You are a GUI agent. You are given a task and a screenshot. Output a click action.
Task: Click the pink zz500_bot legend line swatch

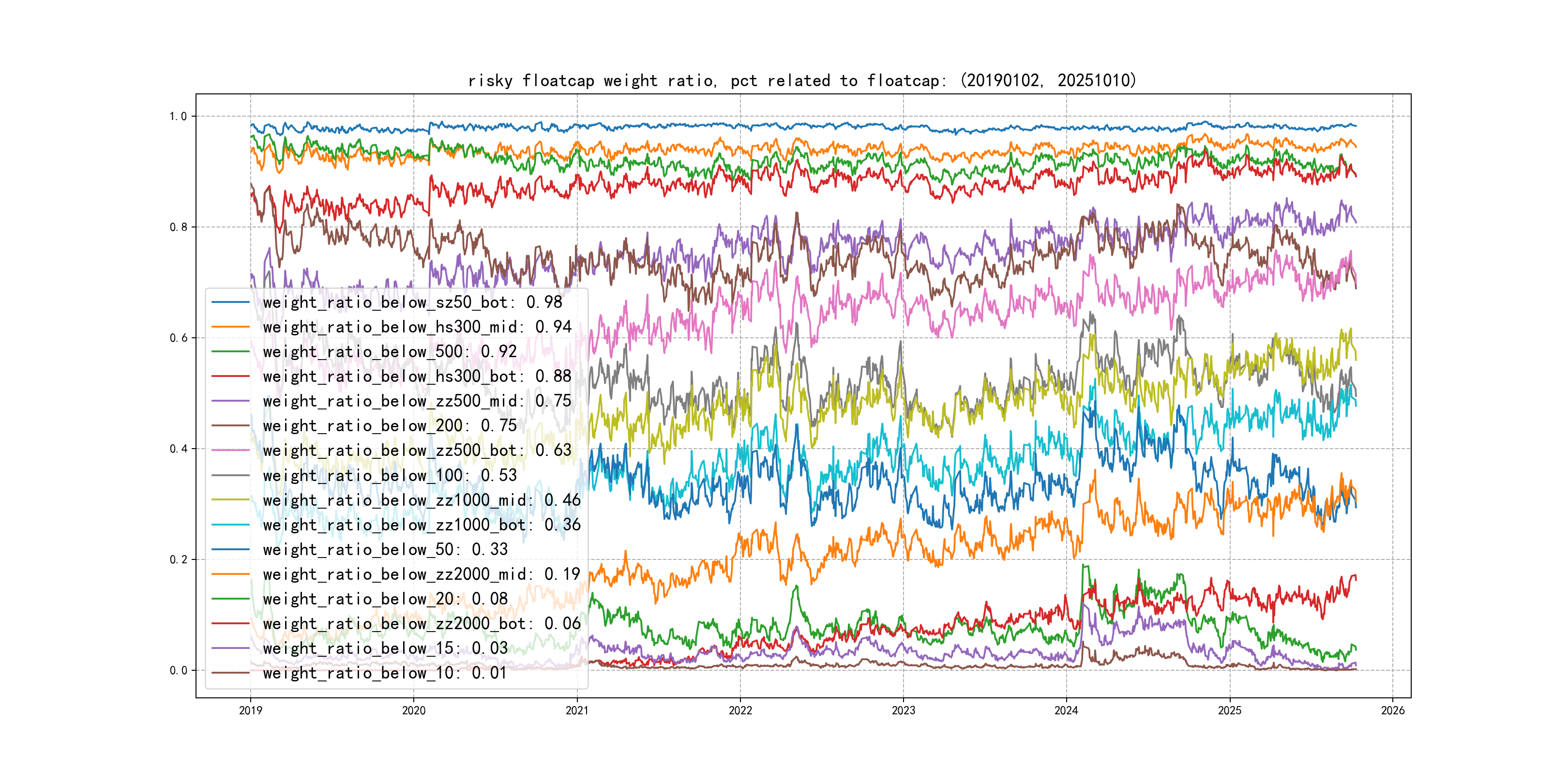click(x=231, y=451)
